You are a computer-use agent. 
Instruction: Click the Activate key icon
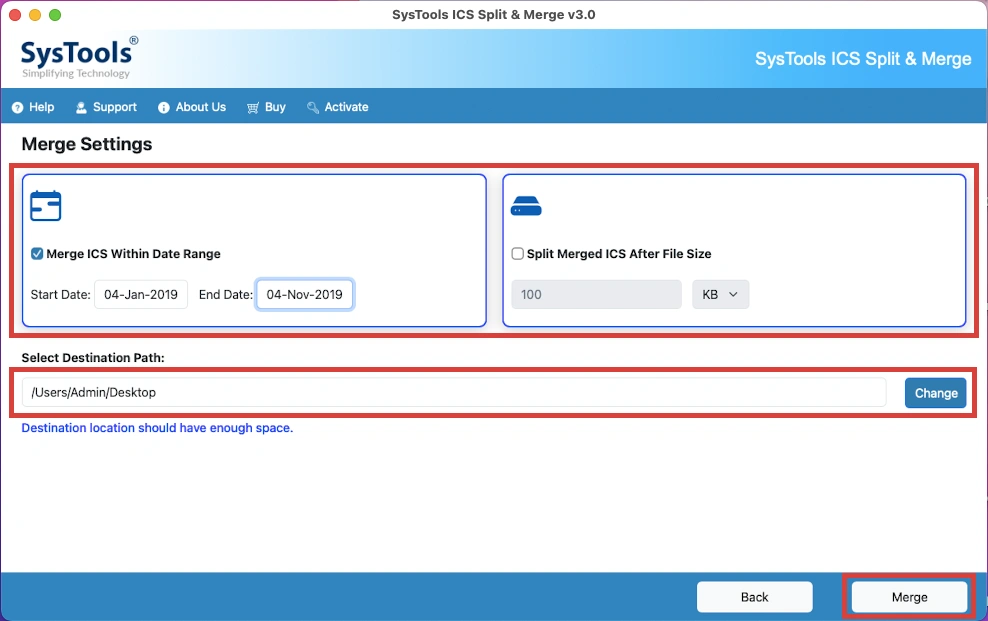(x=313, y=108)
